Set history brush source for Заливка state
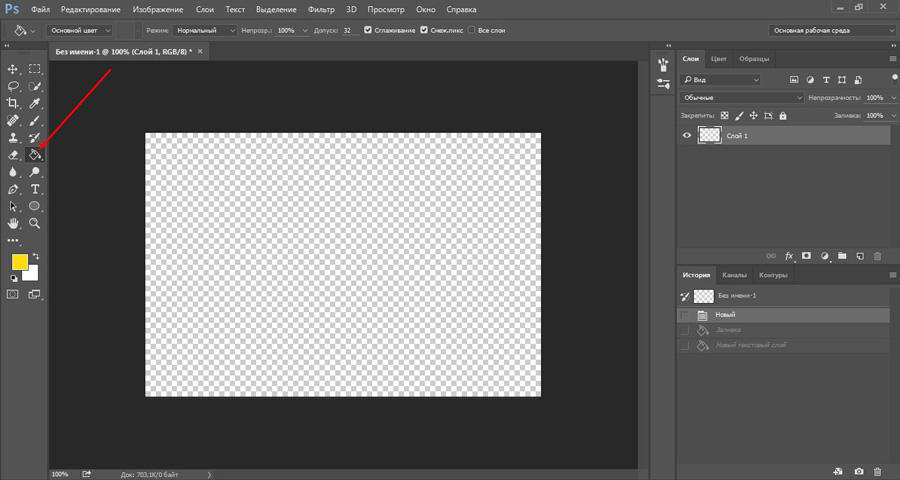Viewport: 900px width, 480px height. [x=685, y=330]
